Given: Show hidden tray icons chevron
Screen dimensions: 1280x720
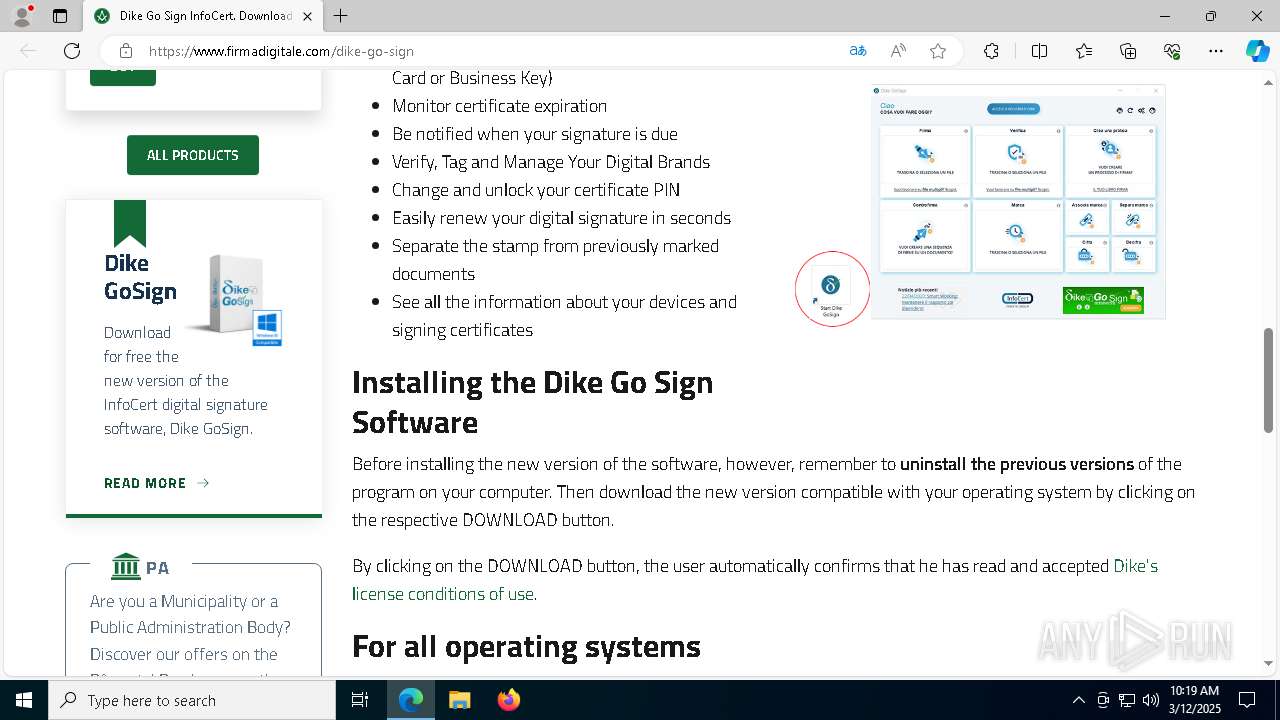Looking at the screenshot, I should tap(1078, 700).
